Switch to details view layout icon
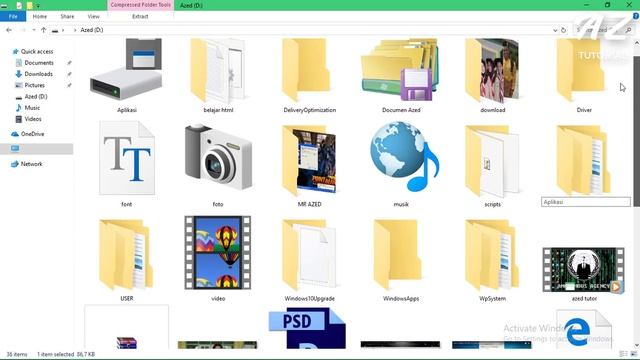 (x=623, y=354)
